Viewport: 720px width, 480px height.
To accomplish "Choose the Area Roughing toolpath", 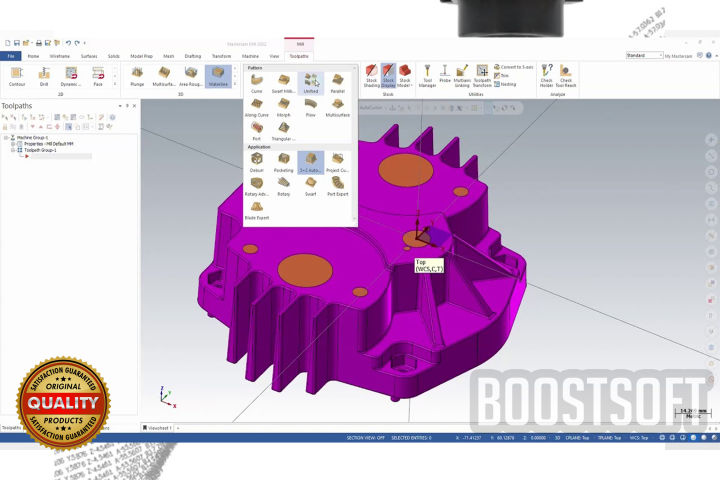I will coord(191,76).
